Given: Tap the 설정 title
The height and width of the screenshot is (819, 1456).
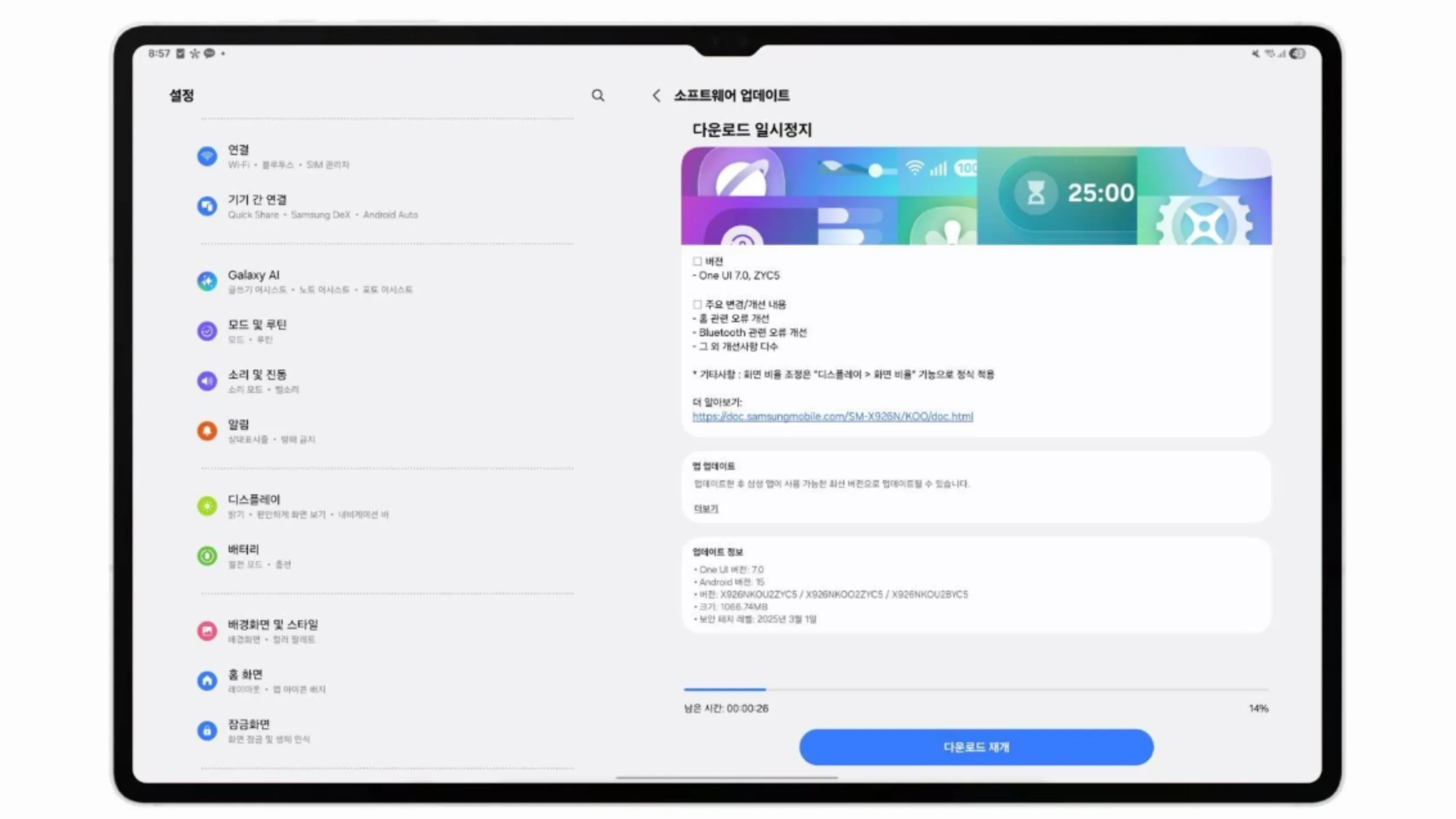Looking at the screenshot, I should pyautogui.click(x=181, y=95).
